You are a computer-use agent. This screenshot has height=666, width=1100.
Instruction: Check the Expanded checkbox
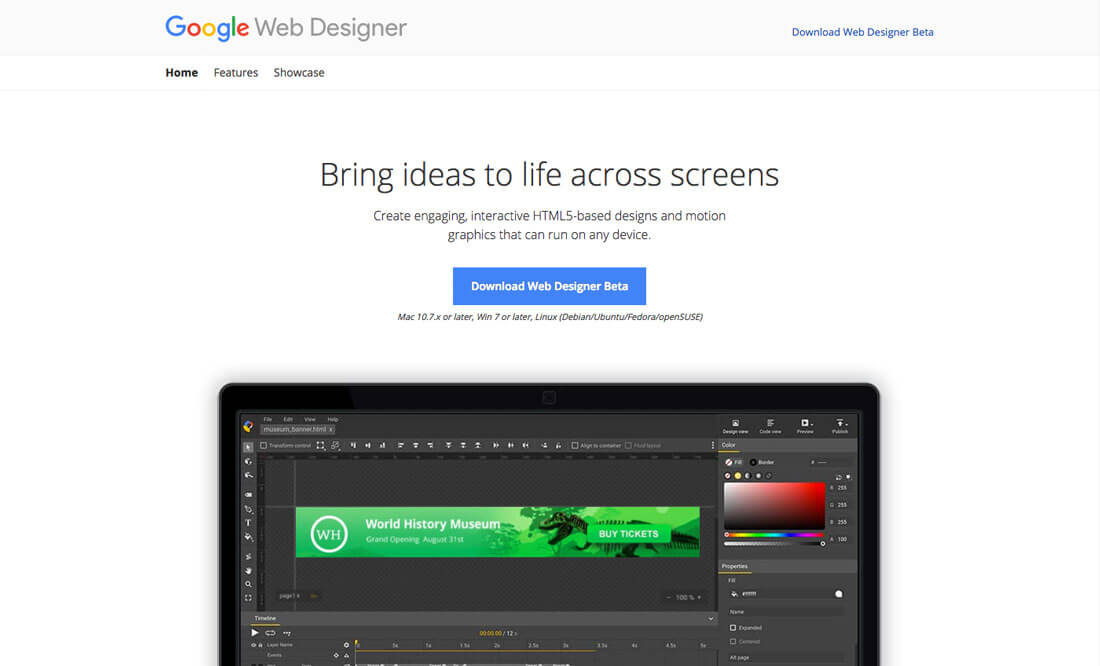point(733,628)
